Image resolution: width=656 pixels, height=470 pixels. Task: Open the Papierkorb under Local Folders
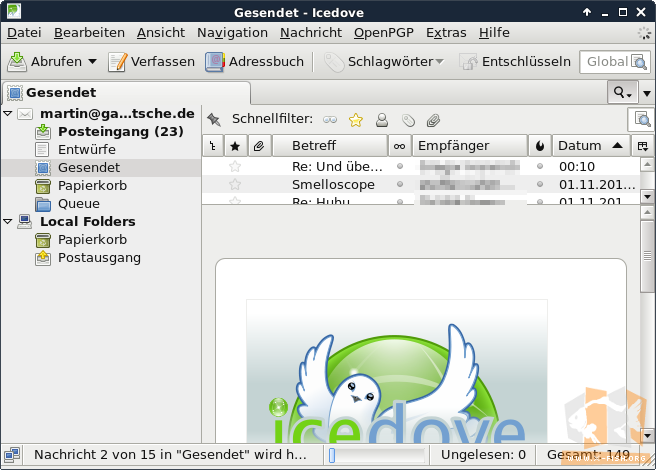tap(92, 239)
